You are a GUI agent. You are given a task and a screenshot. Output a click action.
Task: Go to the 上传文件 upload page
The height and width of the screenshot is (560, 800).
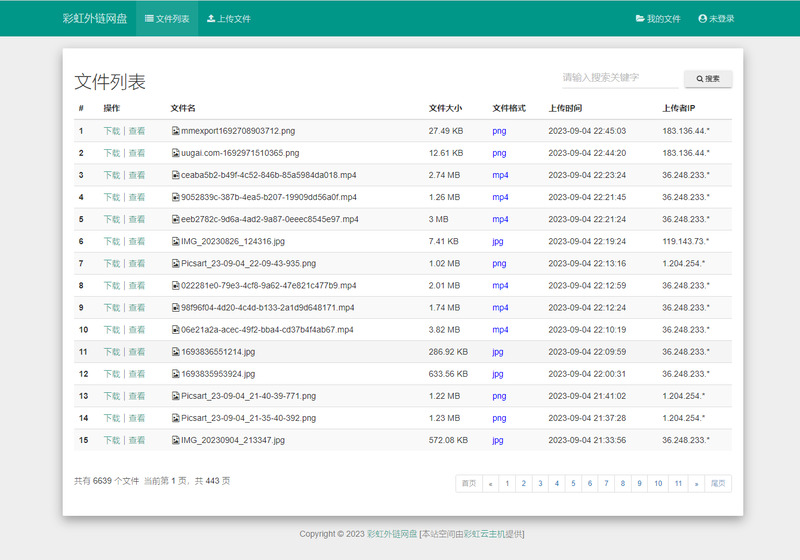click(228, 18)
